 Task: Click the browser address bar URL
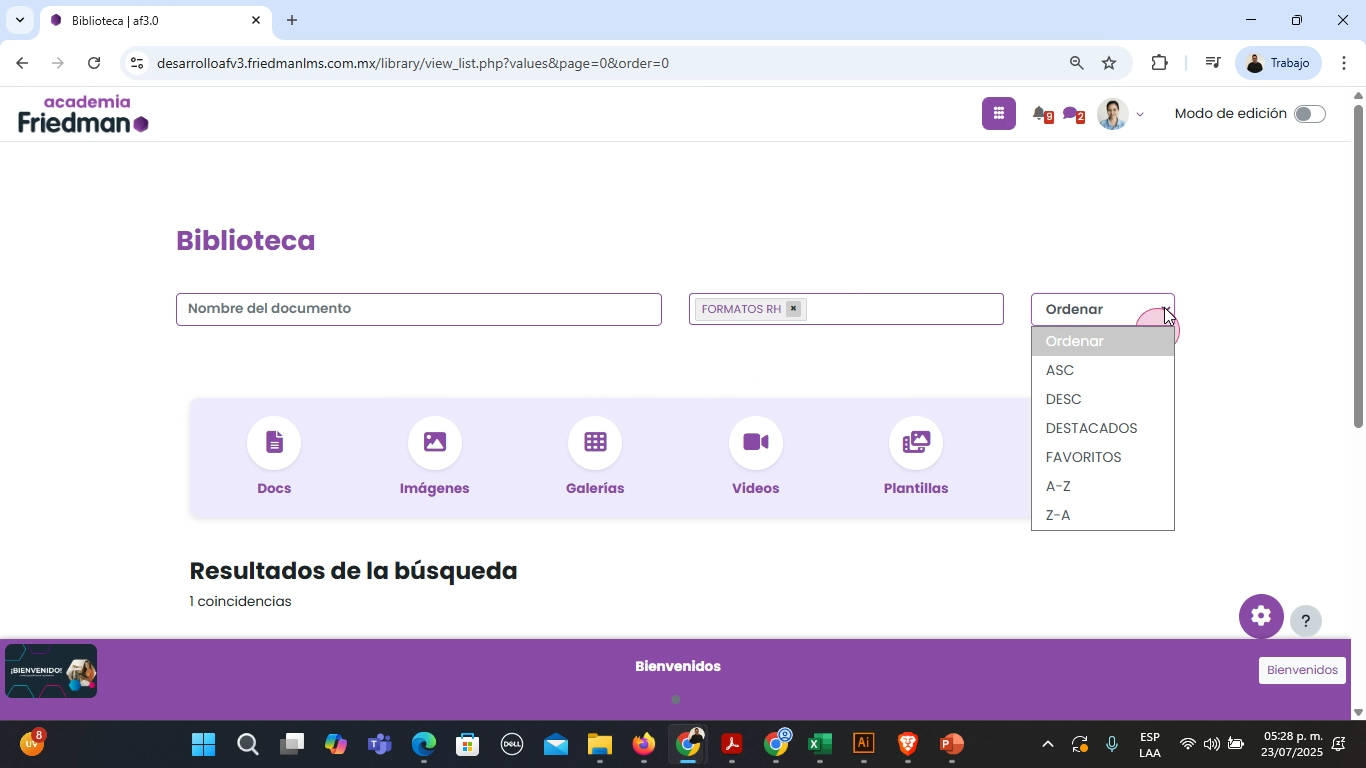click(413, 63)
